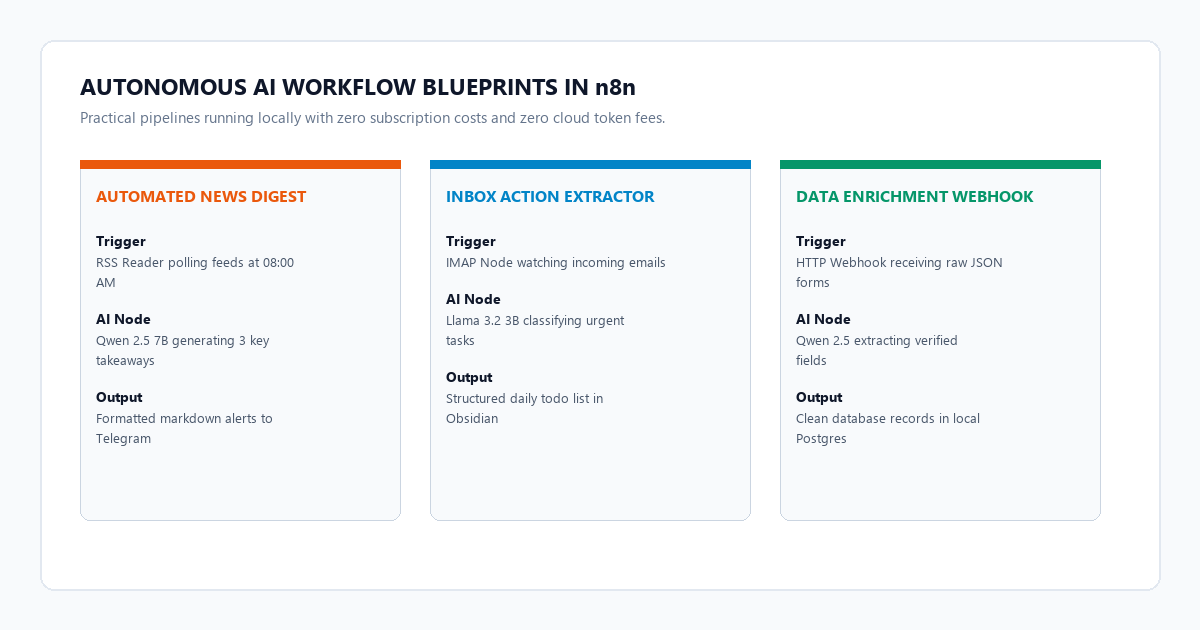1200x630 pixels.
Task: Click 'HTTP Webhook receiving raw JSON forms' text
Action: coord(900,273)
